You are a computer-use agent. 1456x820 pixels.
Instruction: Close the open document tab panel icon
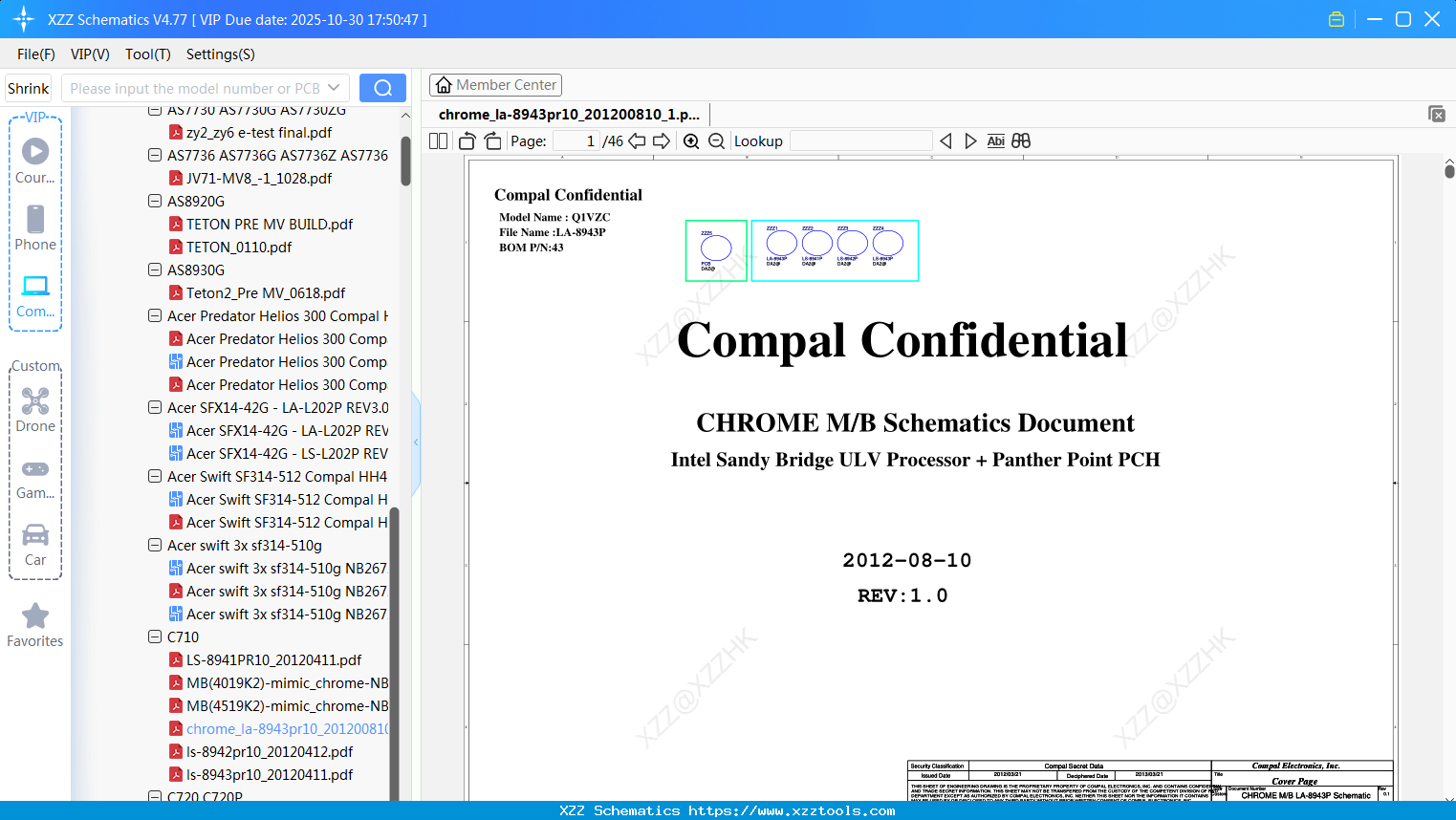point(1437,114)
